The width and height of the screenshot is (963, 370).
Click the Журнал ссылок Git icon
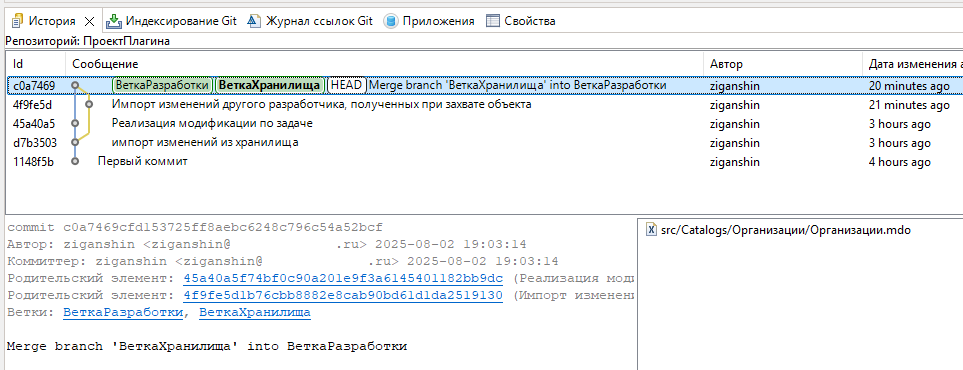point(254,22)
